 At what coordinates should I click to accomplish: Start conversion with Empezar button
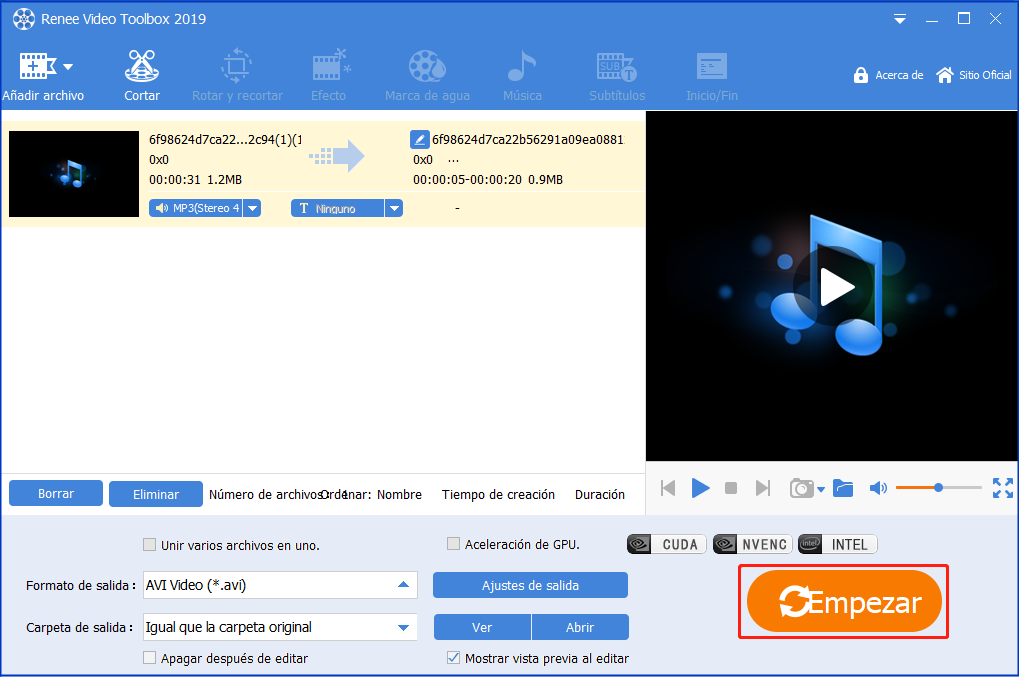[844, 602]
